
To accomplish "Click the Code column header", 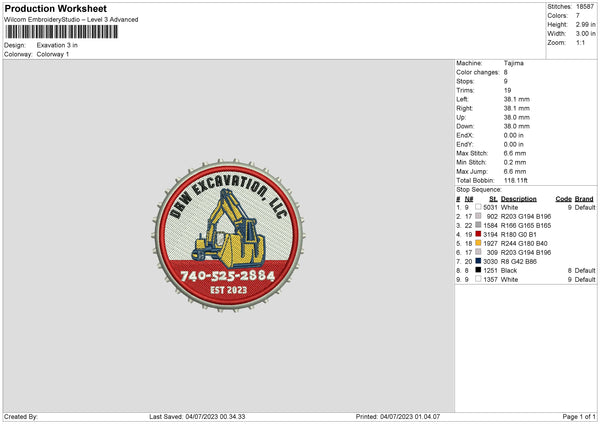I will point(563,199).
